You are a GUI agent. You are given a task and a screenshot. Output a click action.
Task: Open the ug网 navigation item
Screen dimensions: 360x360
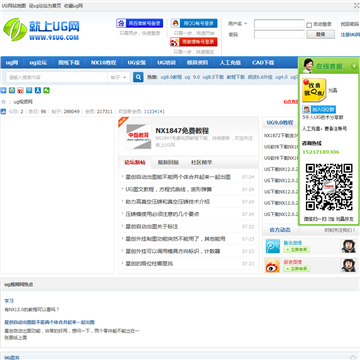(x=12, y=63)
